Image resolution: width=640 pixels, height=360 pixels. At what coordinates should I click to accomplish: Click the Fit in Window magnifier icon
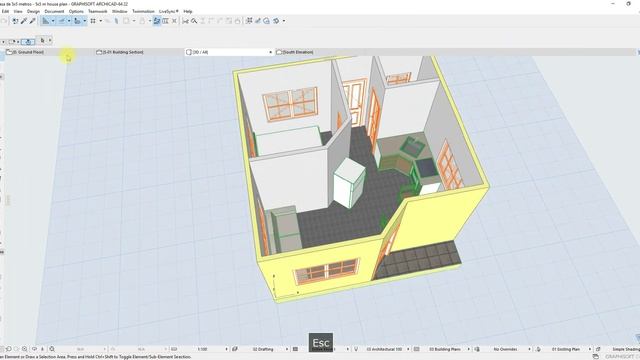click(52, 349)
